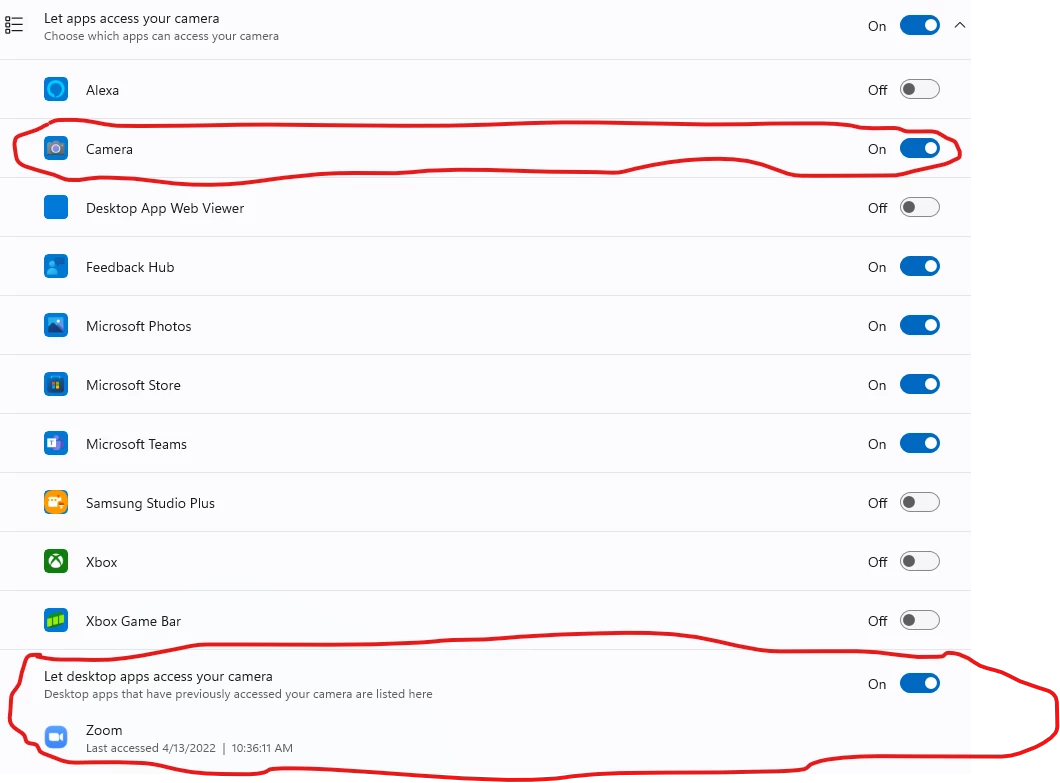
Task: Disable Microsoft Store camera access
Action: pos(919,384)
